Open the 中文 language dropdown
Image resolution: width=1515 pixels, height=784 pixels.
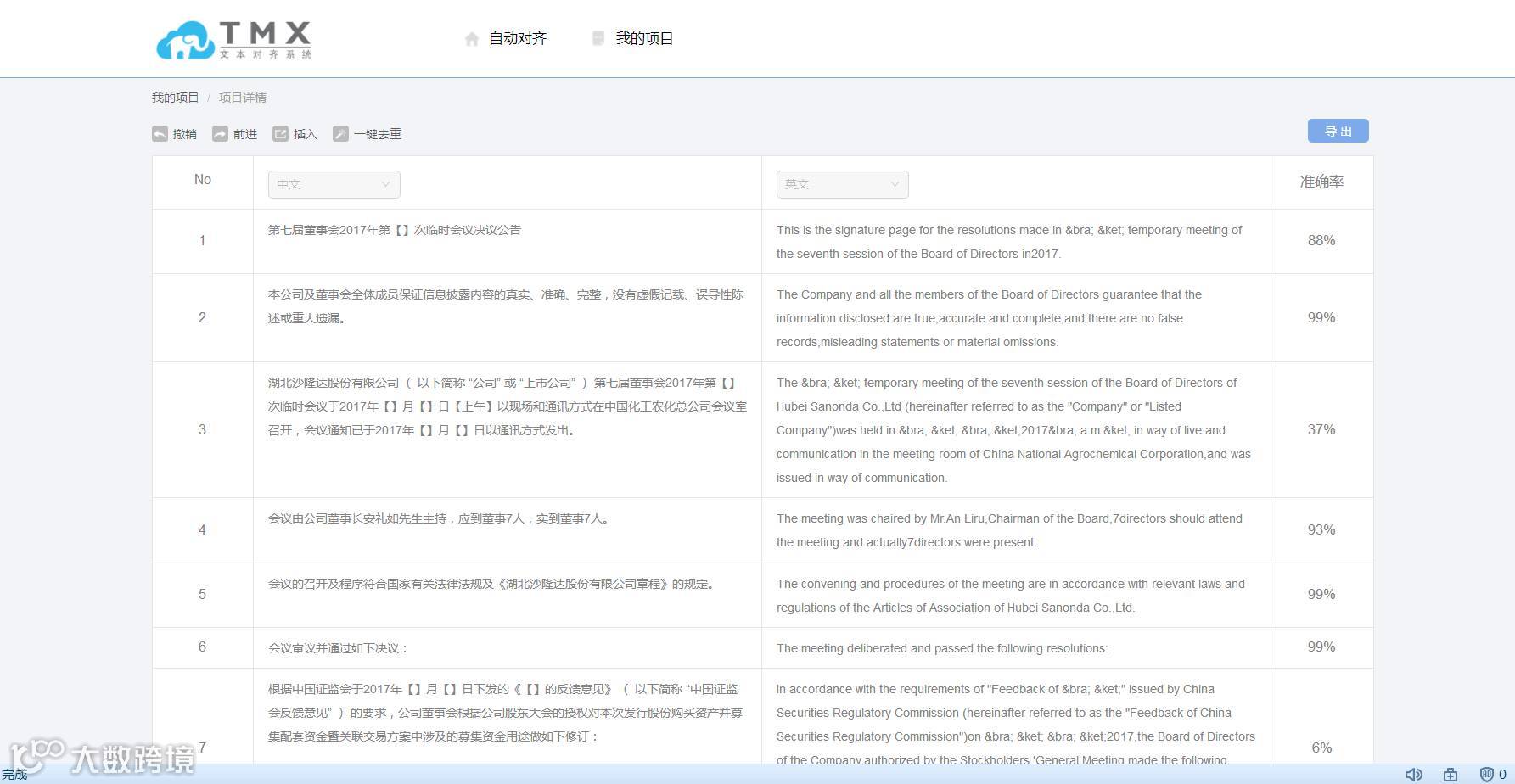click(x=334, y=184)
